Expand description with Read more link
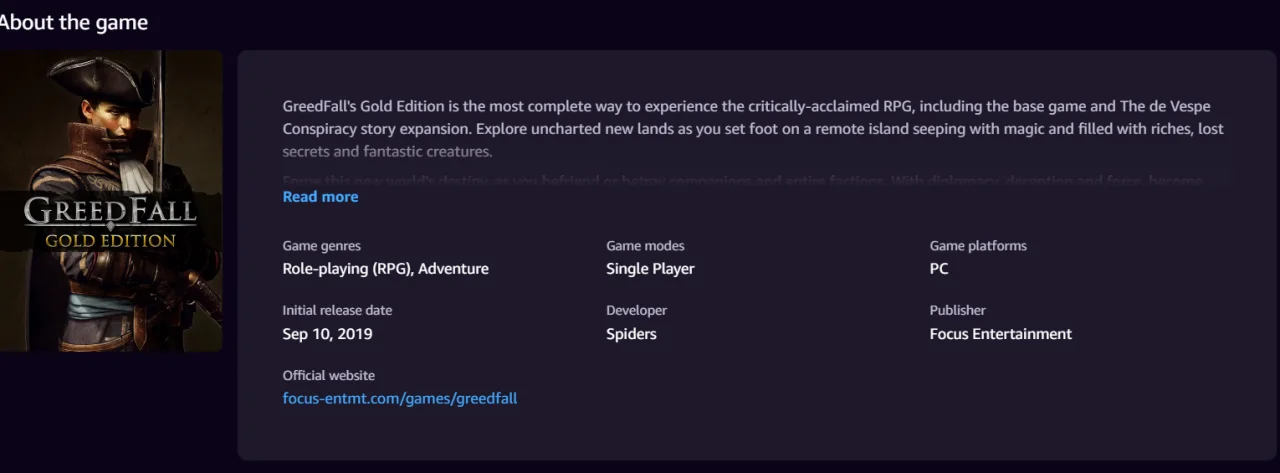Screen dimensions: 1280x473 click(x=320, y=197)
